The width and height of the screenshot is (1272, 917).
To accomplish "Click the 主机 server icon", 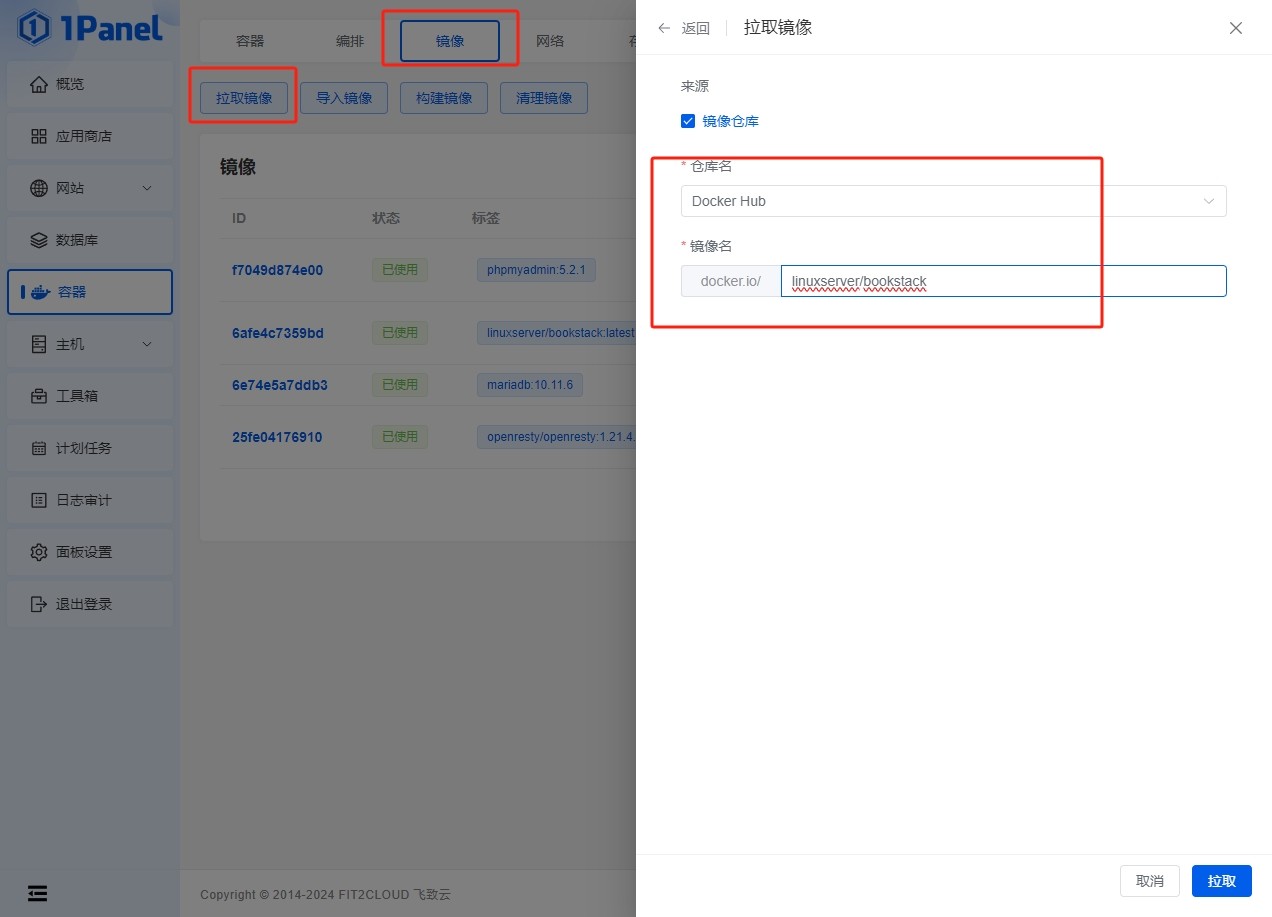I will [39, 344].
